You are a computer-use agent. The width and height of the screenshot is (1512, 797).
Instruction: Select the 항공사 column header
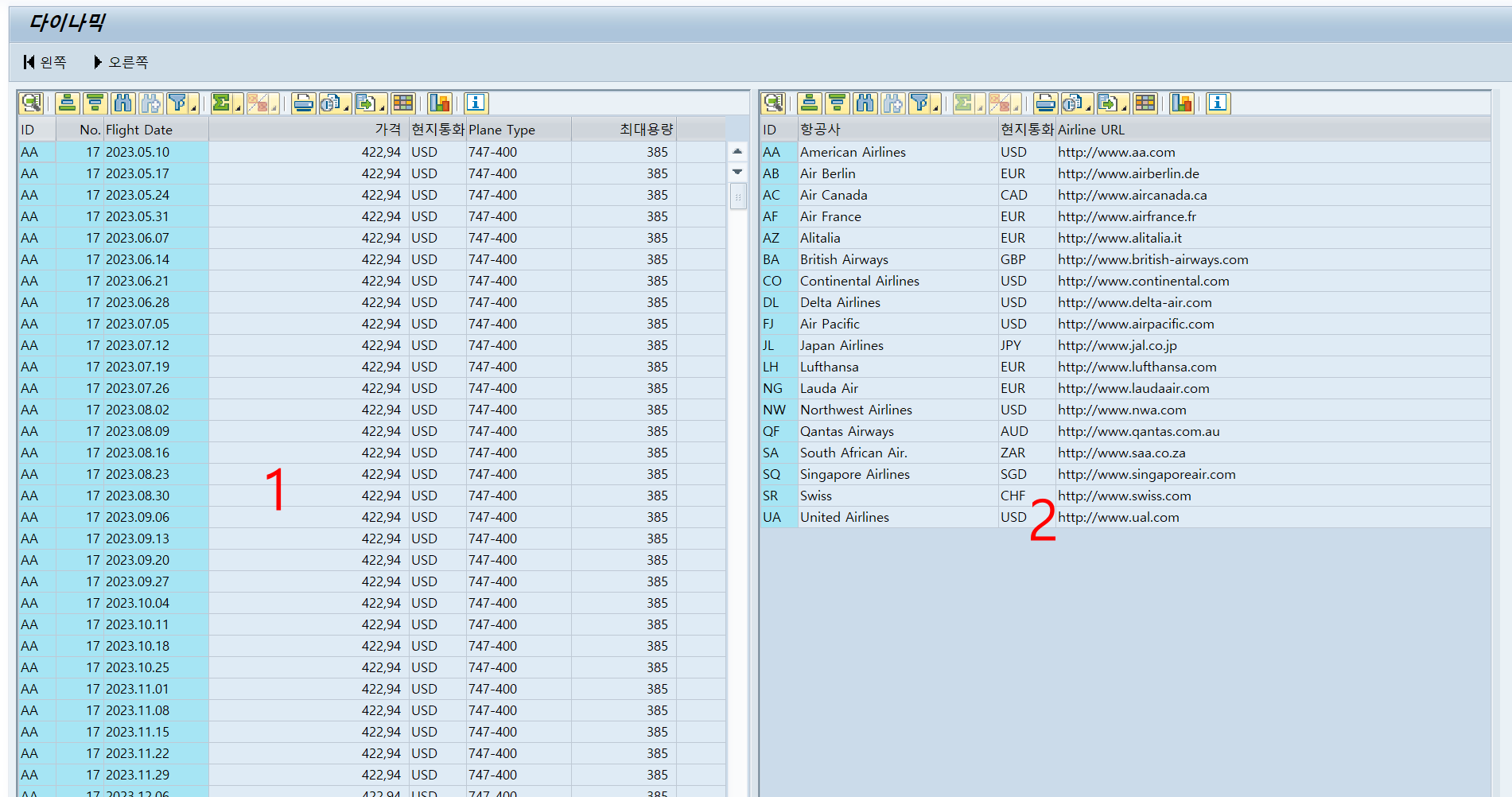click(x=898, y=130)
